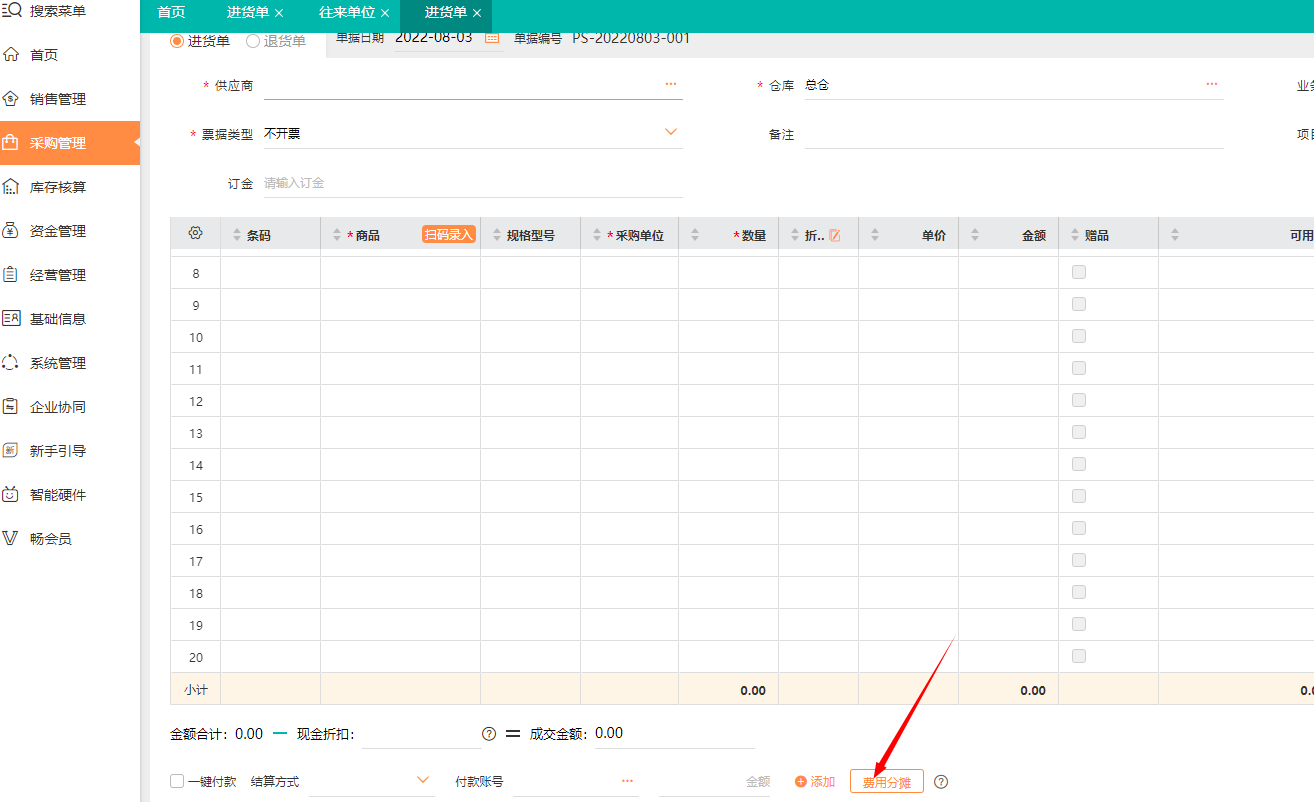Open table column settings gear icon
This screenshot has width=1314, height=802.
click(x=195, y=234)
